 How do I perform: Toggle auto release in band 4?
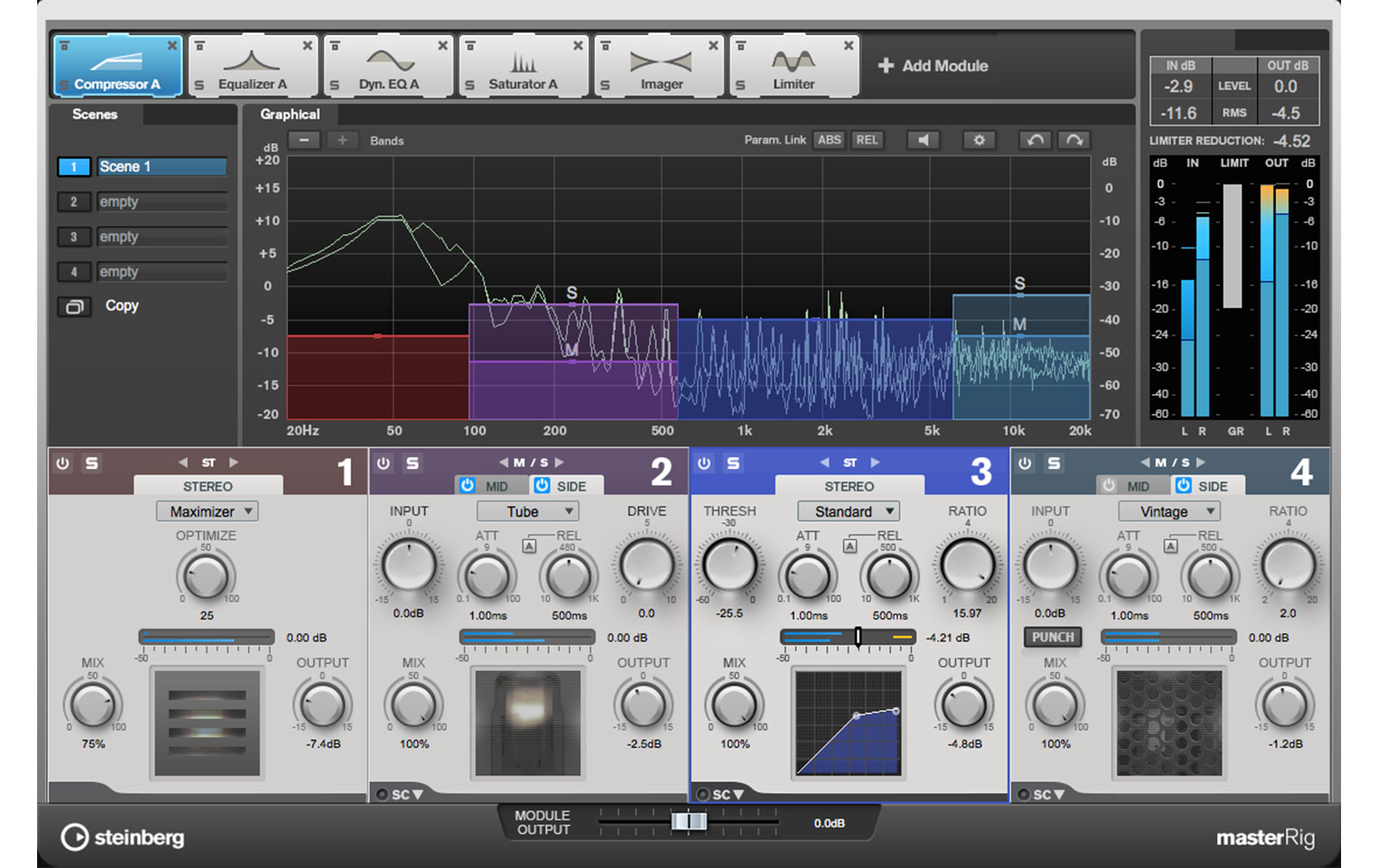pos(1170,546)
